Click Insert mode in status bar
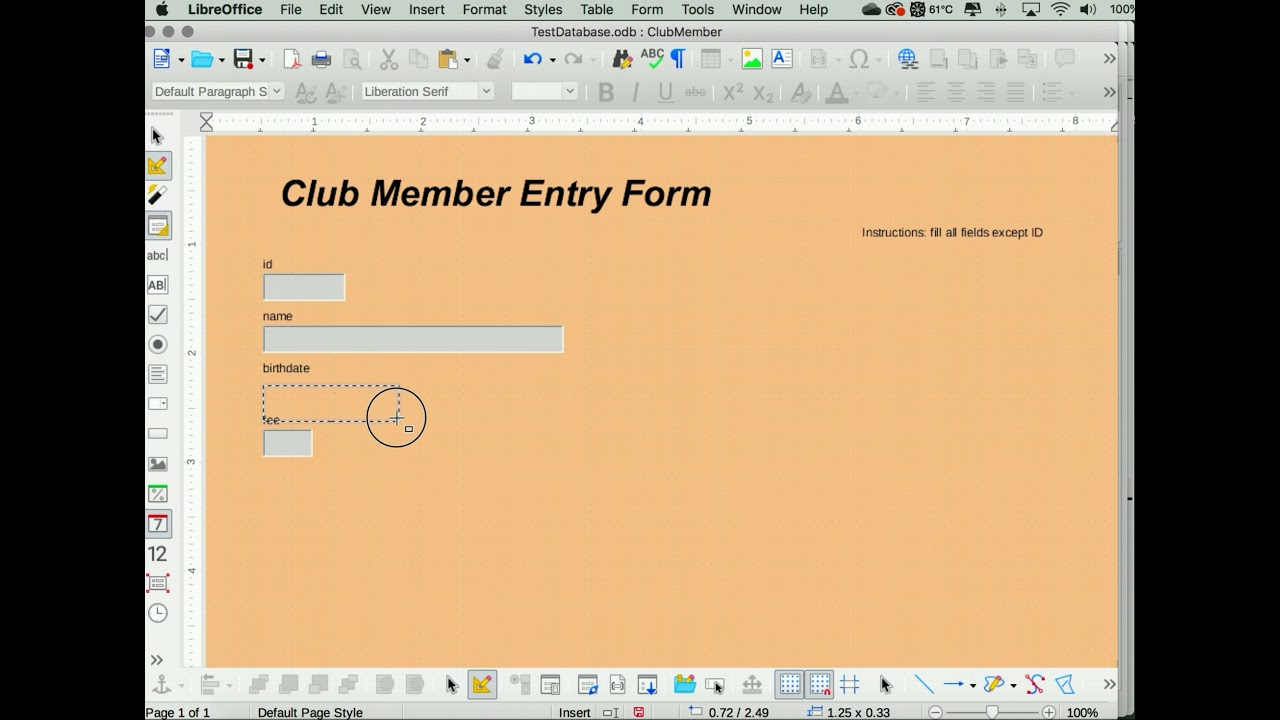The height and width of the screenshot is (720, 1280). pyautogui.click(x=574, y=712)
